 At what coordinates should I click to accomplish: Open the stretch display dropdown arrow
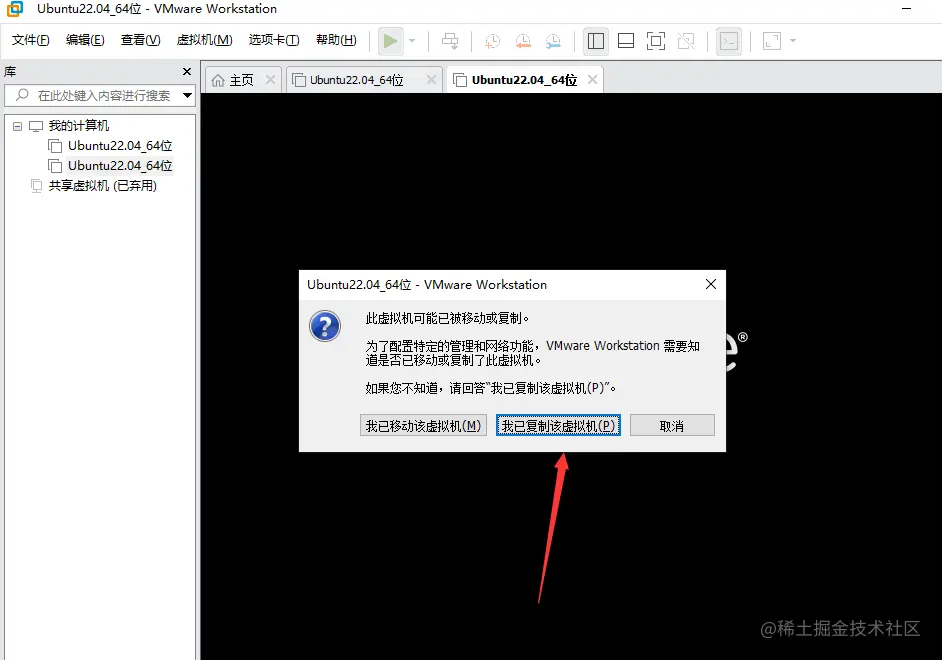coord(793,41)
